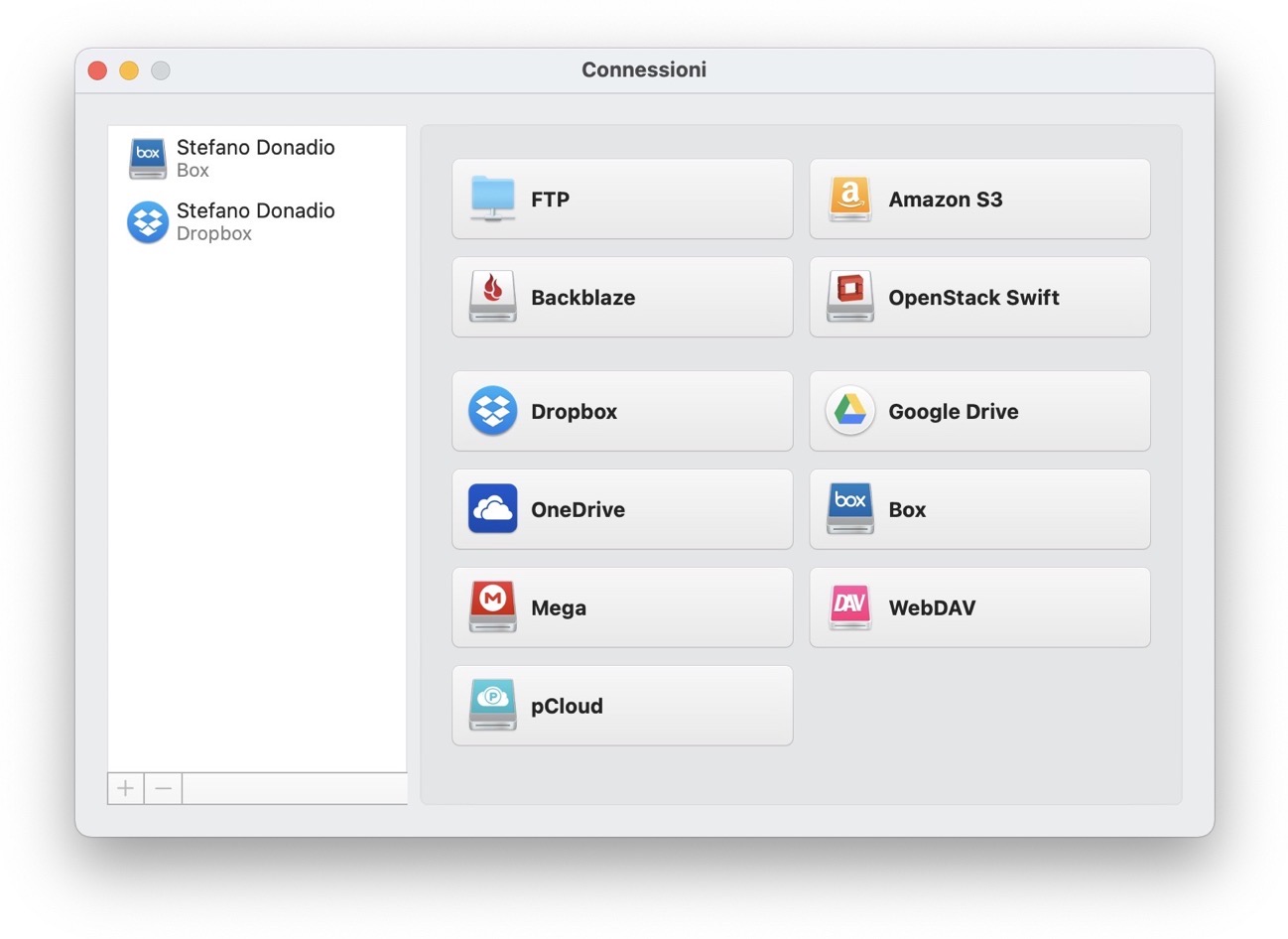This screenshot has height=939, width=1288.
Task: Open the FTP connection option
Action: point(622,199)
